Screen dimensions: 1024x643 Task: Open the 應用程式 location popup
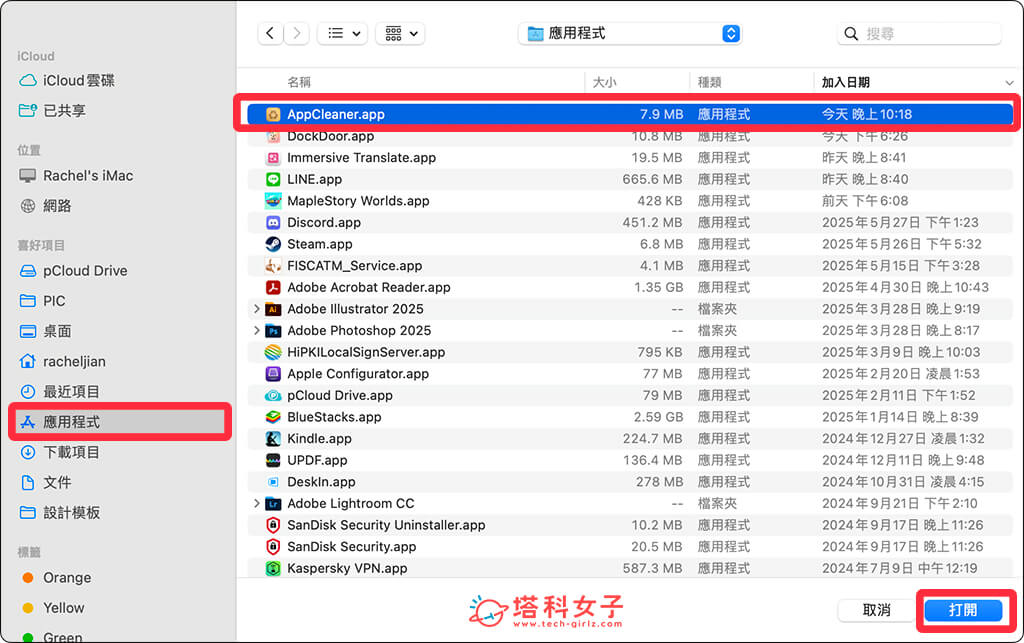pyautogui.click(x=630, y=33)
